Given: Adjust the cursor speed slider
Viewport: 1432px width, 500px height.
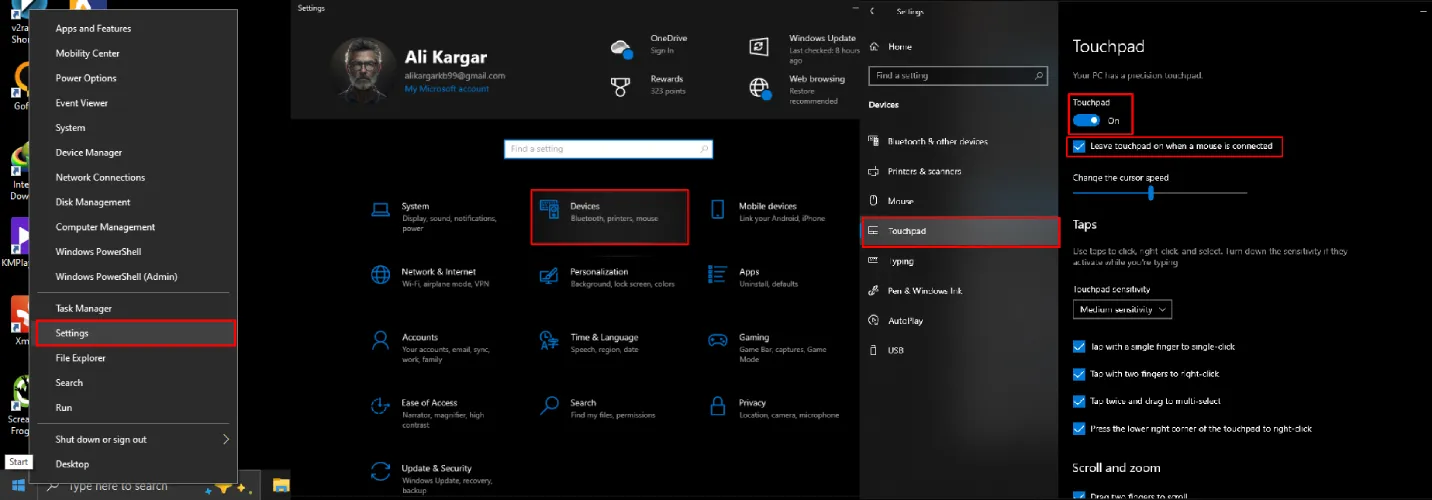Looking at the screenshot, I should [x=1151, y=192].
